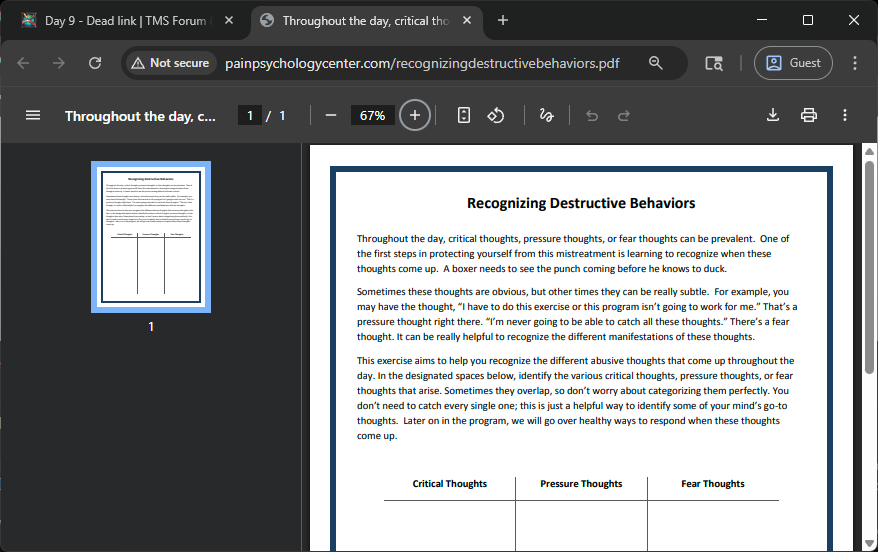
Task: Toggle the PDF sidebar menu icon
Action: point(33,115)
